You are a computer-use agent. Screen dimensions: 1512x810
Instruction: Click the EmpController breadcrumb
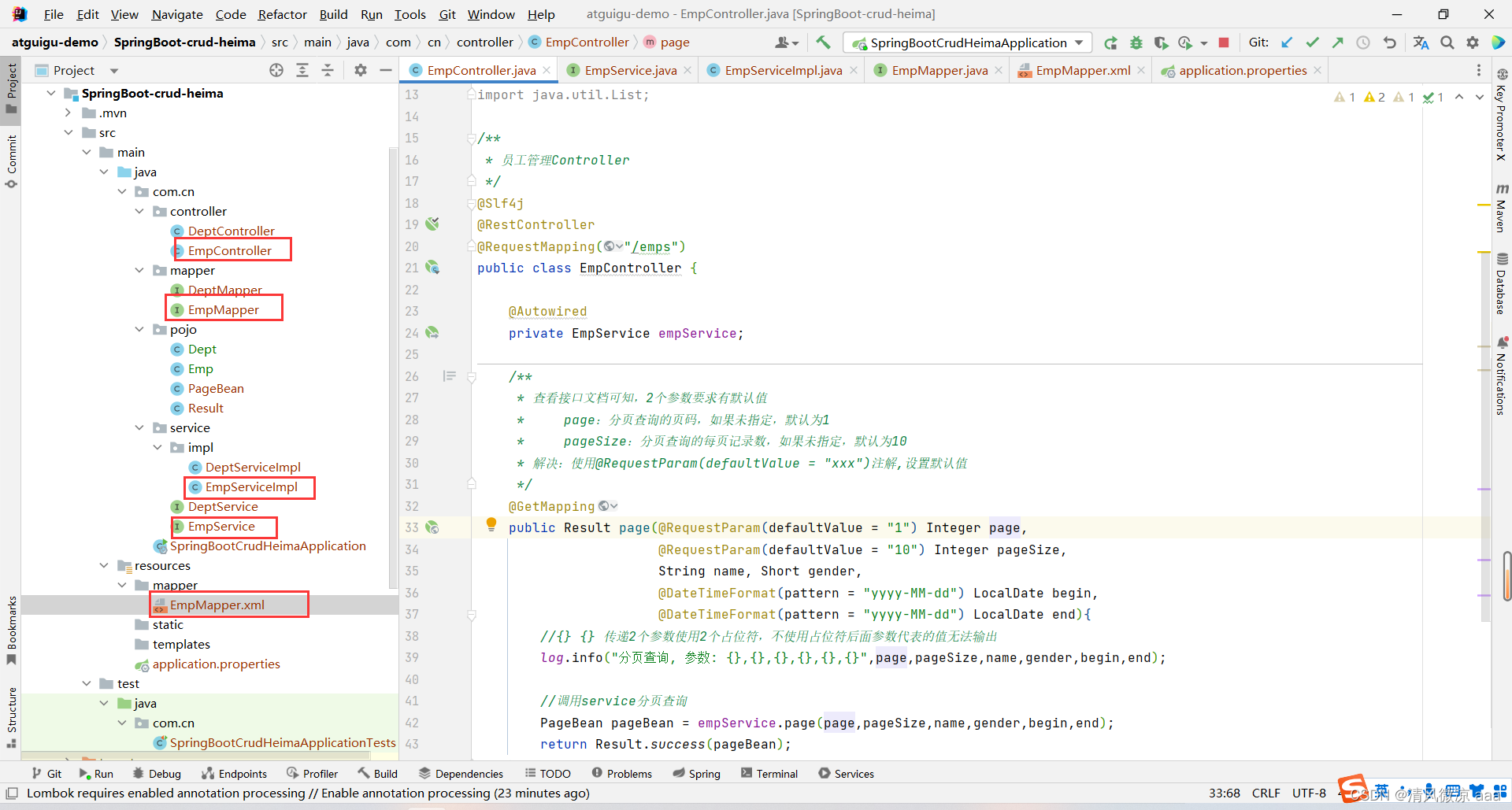point(579,43)
